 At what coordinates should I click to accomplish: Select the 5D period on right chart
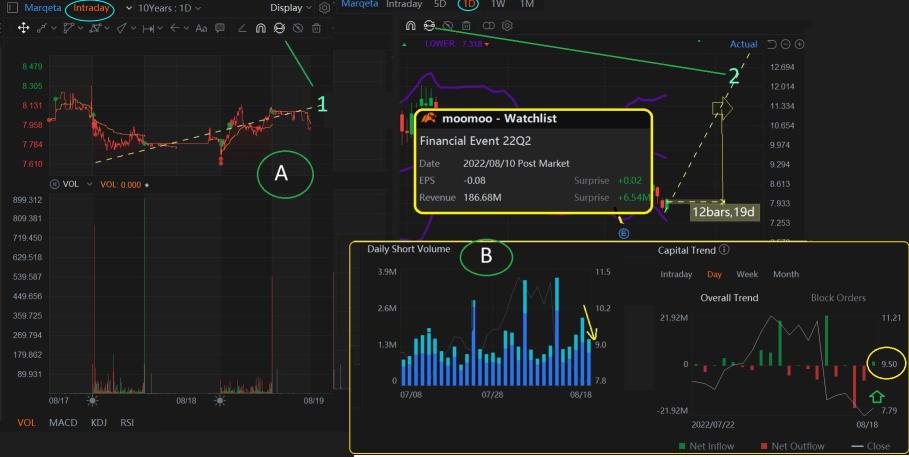[x=439, y=4]
